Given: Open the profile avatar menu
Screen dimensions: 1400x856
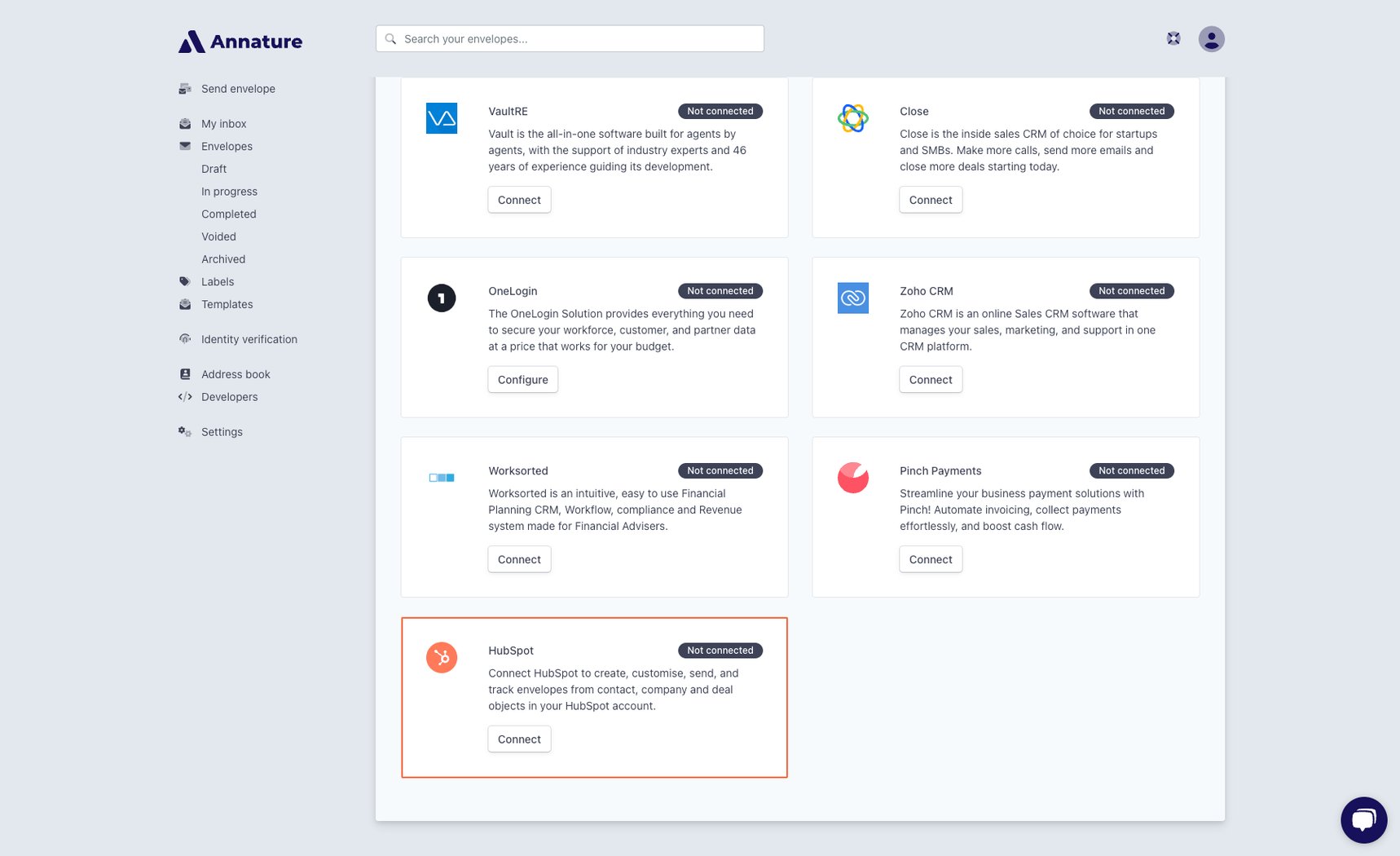Looking at the screenshot, I should pos(1211,38).
